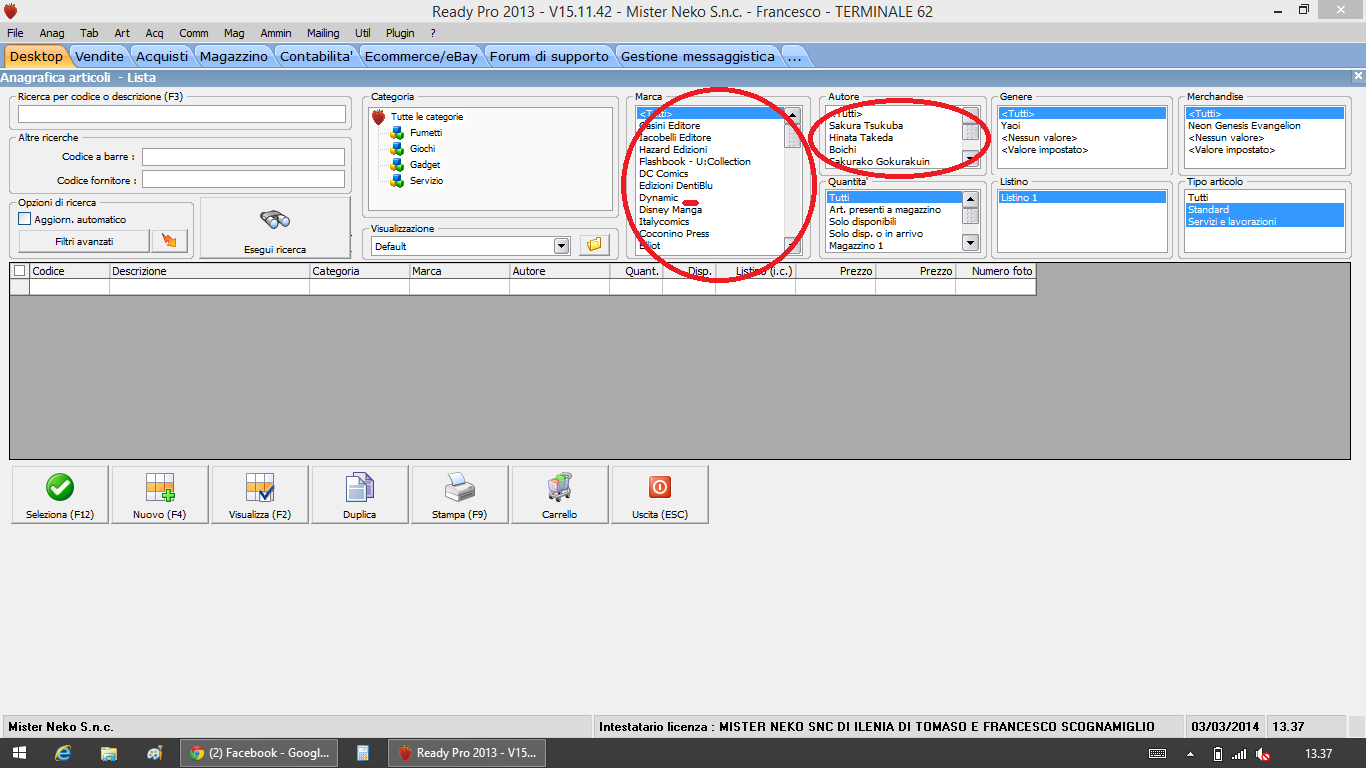Click the battery icon in tray
1366x768 pixels.
tap(1217, 754)
